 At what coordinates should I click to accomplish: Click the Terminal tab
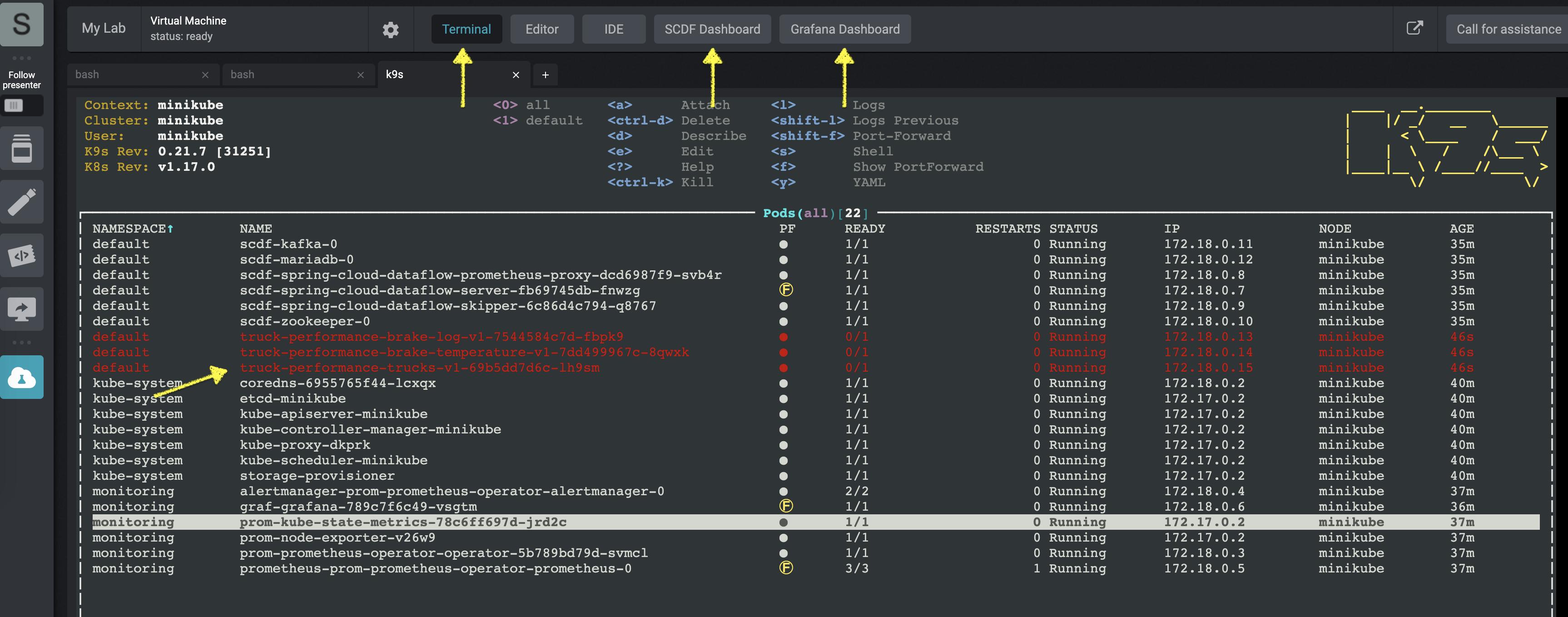pyautogui.click(x=466, y=28)
